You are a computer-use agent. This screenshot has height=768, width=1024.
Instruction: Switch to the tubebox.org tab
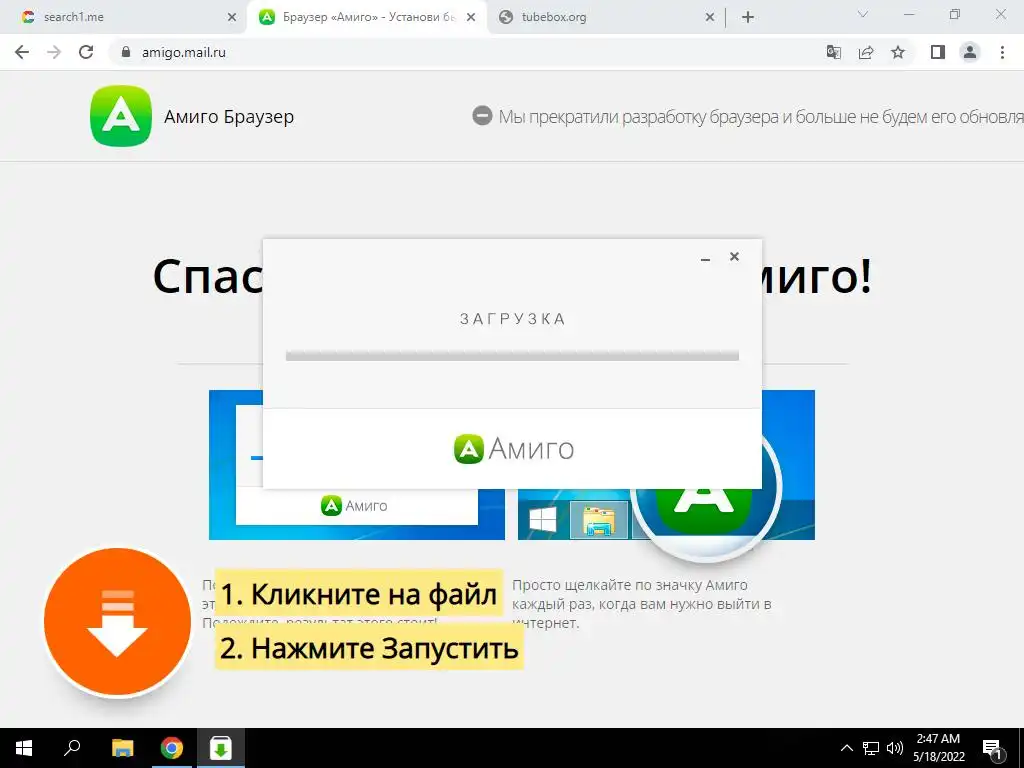click(605, 17)
